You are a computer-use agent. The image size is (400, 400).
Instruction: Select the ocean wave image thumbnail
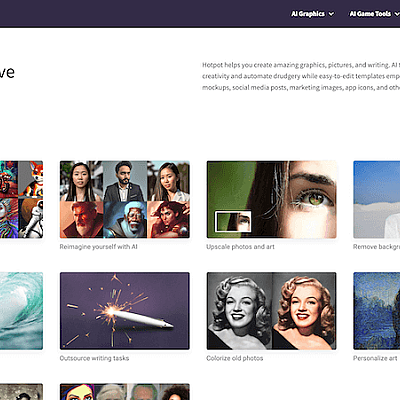(21, 311)
